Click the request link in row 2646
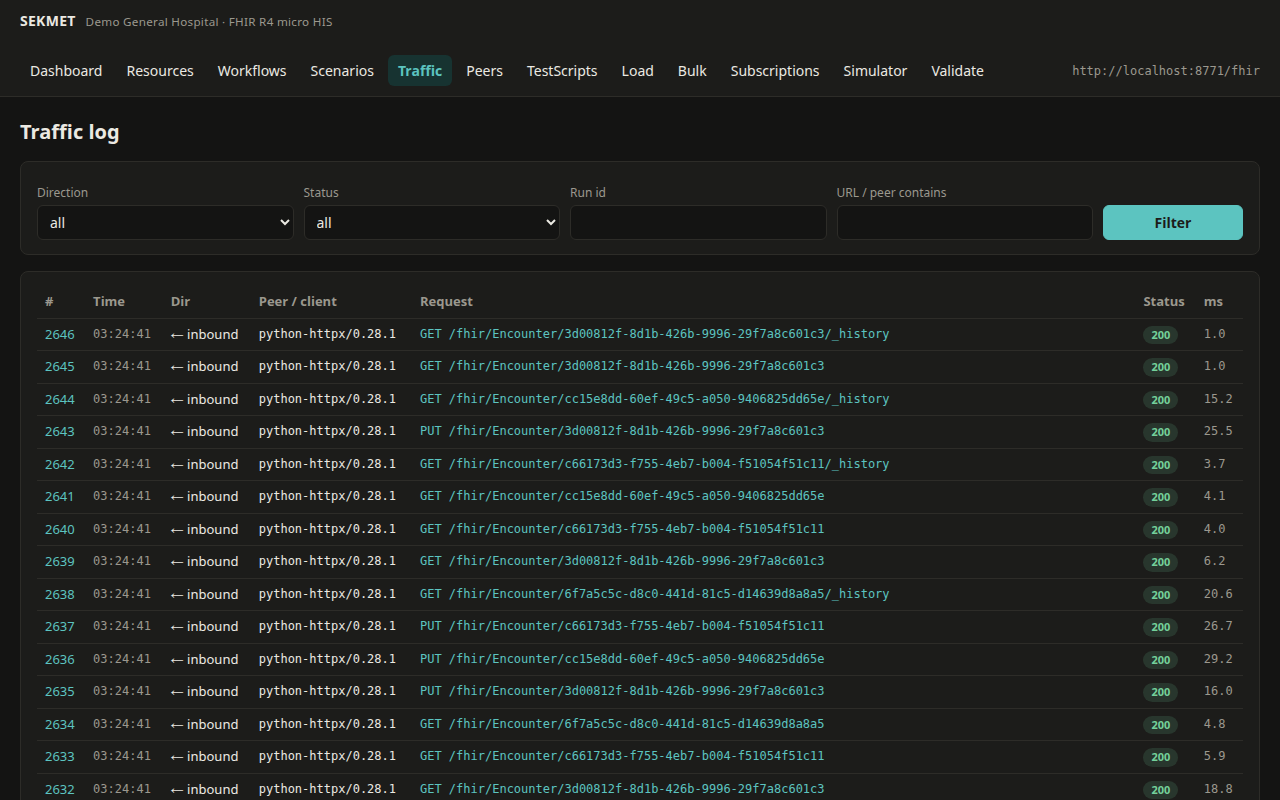Viewport: 1280px width, 800px height. [x=654, y=334]
